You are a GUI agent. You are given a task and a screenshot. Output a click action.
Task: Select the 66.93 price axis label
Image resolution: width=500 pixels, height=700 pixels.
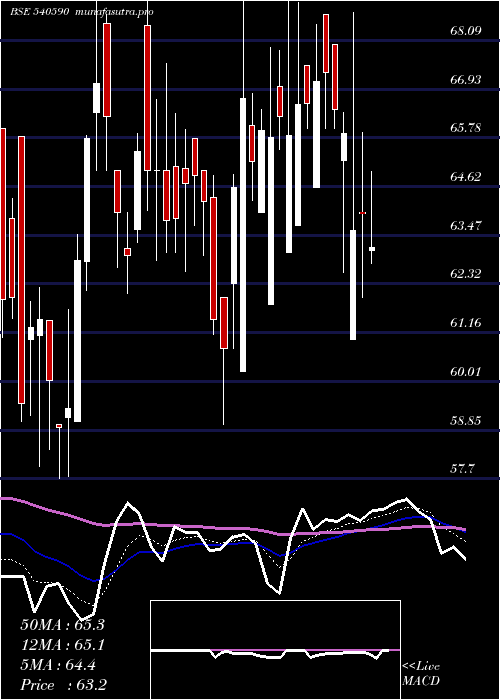465,79
